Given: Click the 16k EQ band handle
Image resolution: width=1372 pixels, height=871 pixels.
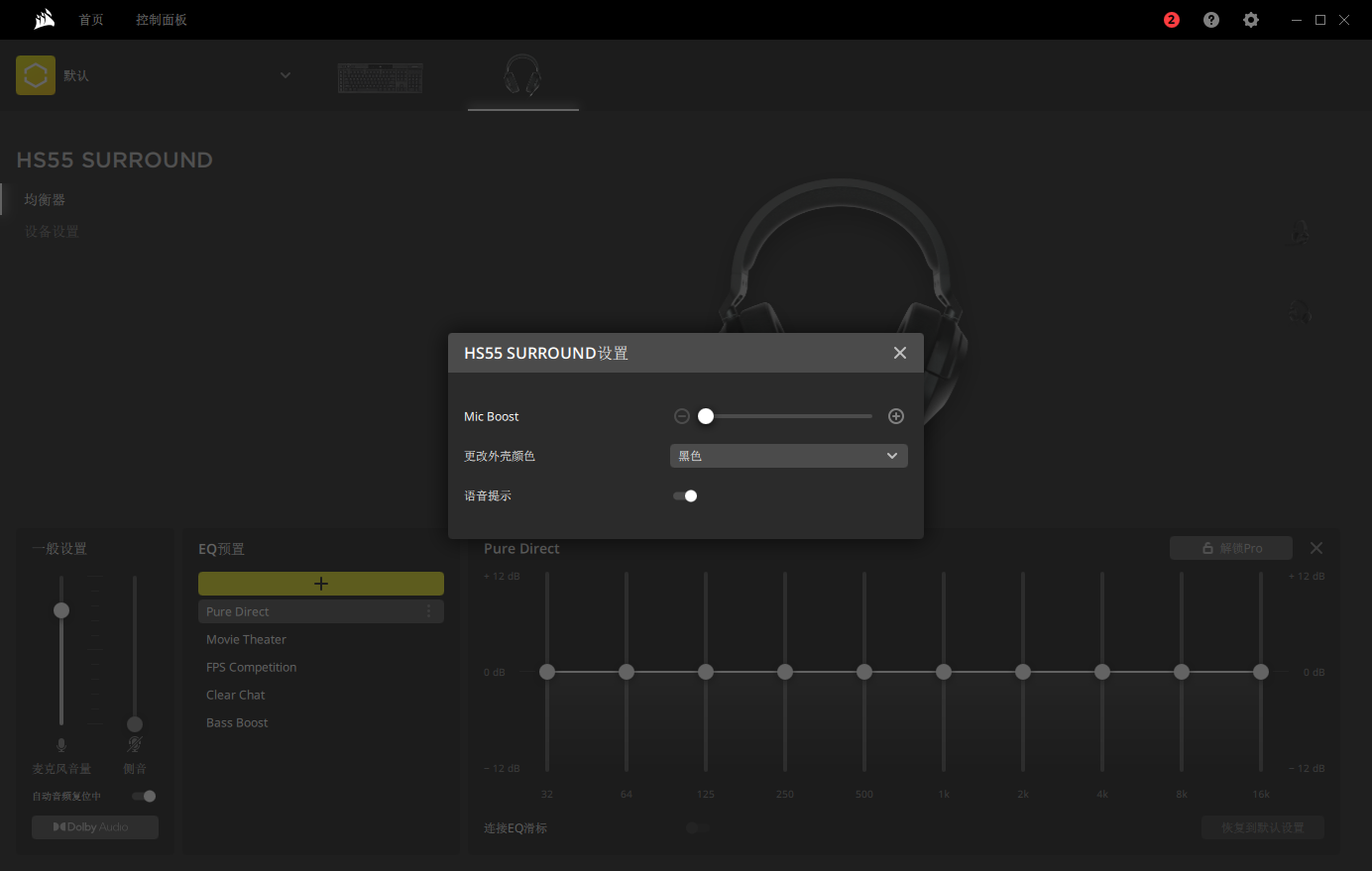Looking at the screenshot, I should coord(1261,672).
